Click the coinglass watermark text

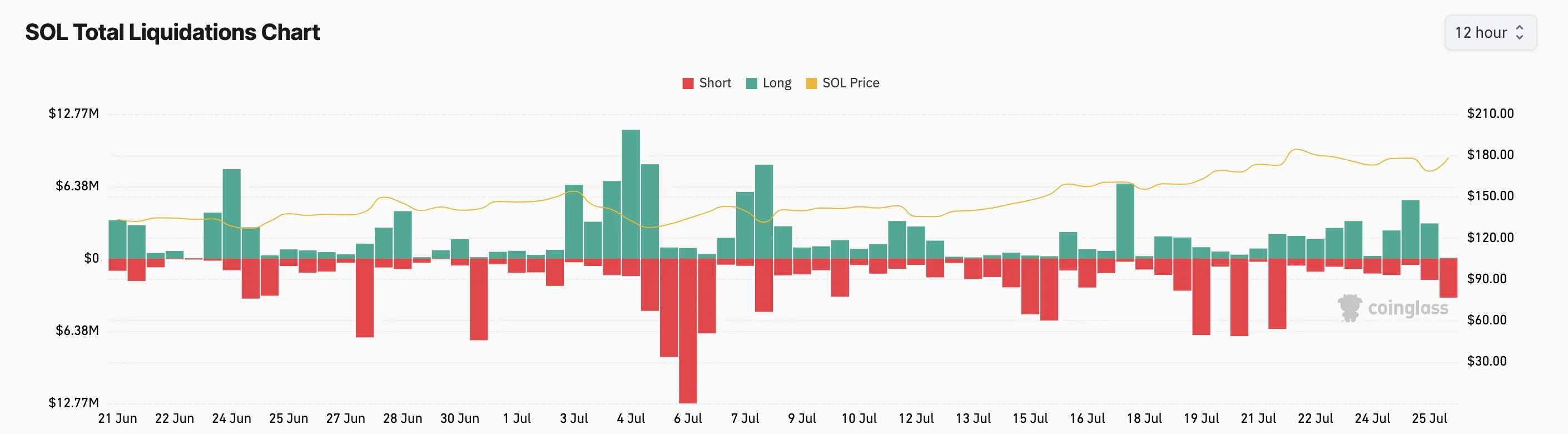tap(1408, 308)
